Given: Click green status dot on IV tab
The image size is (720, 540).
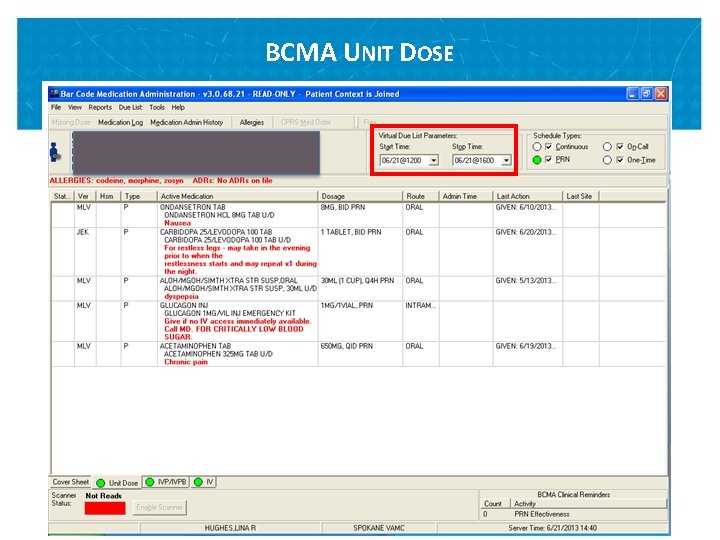Looking at the screenshot, I should pyautogui.click(x=198, y=482).
